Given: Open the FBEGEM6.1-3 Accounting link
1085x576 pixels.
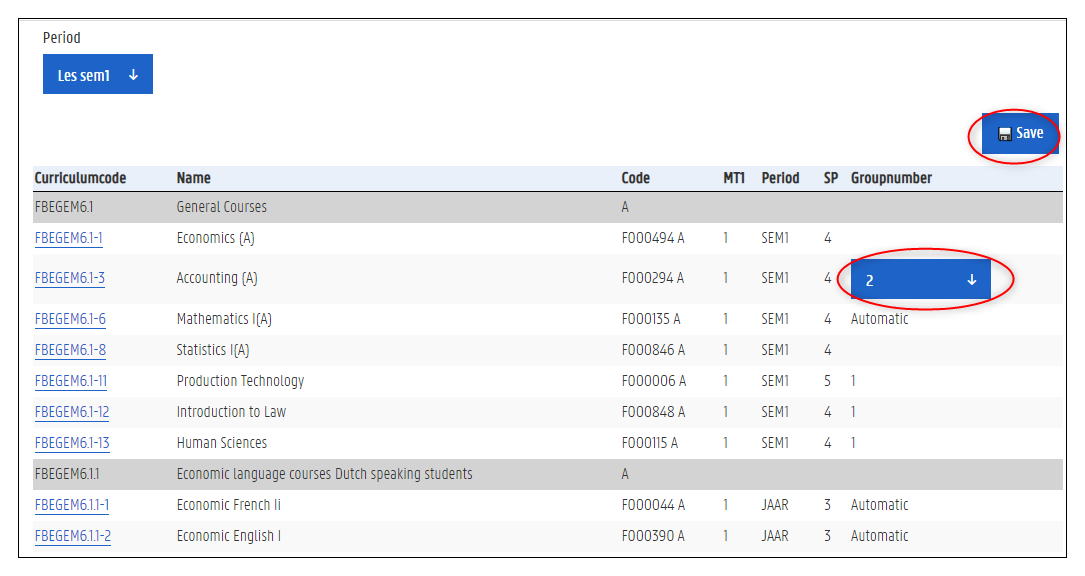Looking at the screenshot, I should [69, 278].
